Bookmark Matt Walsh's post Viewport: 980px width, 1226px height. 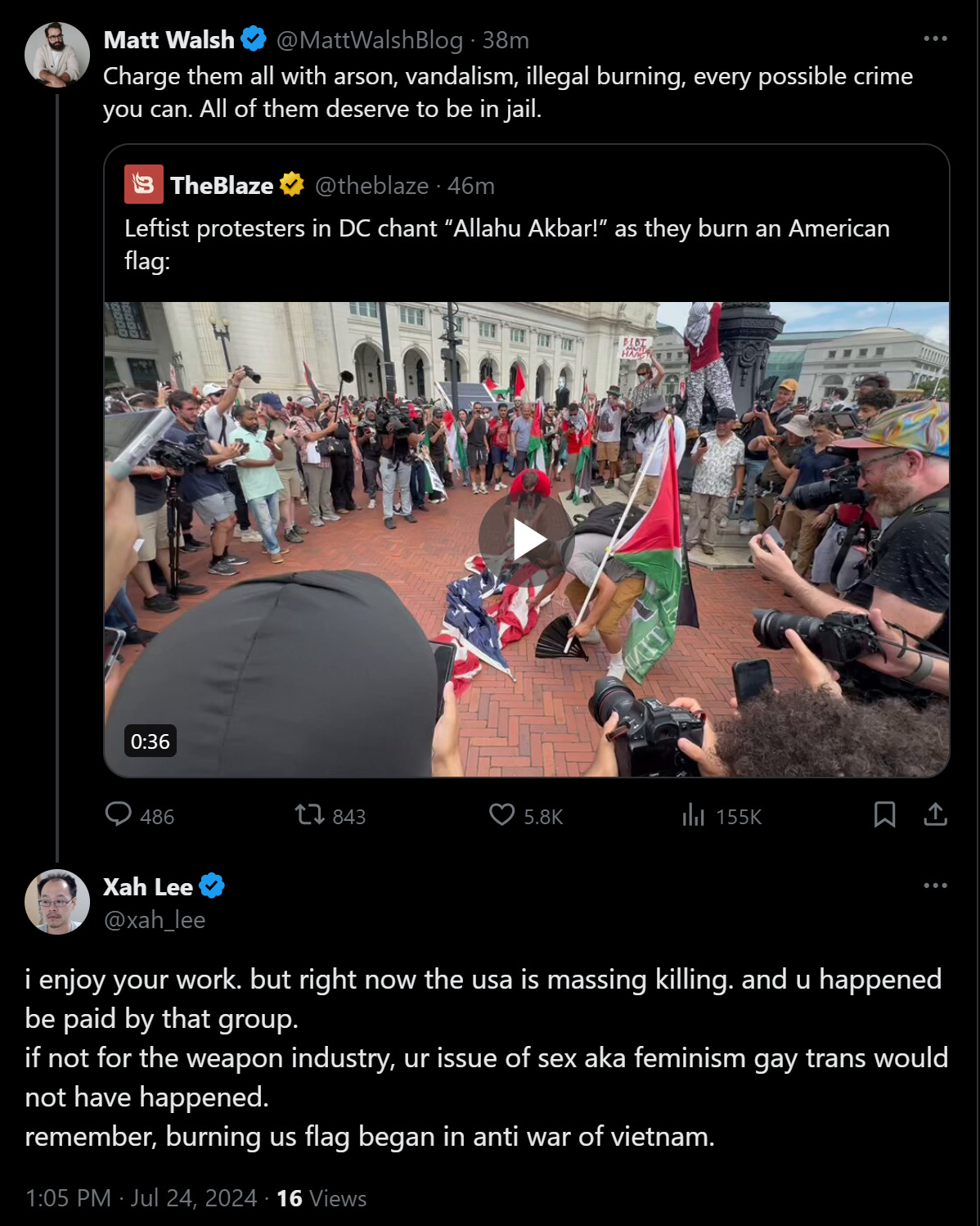pyautogui.click(x=884, y=814)
